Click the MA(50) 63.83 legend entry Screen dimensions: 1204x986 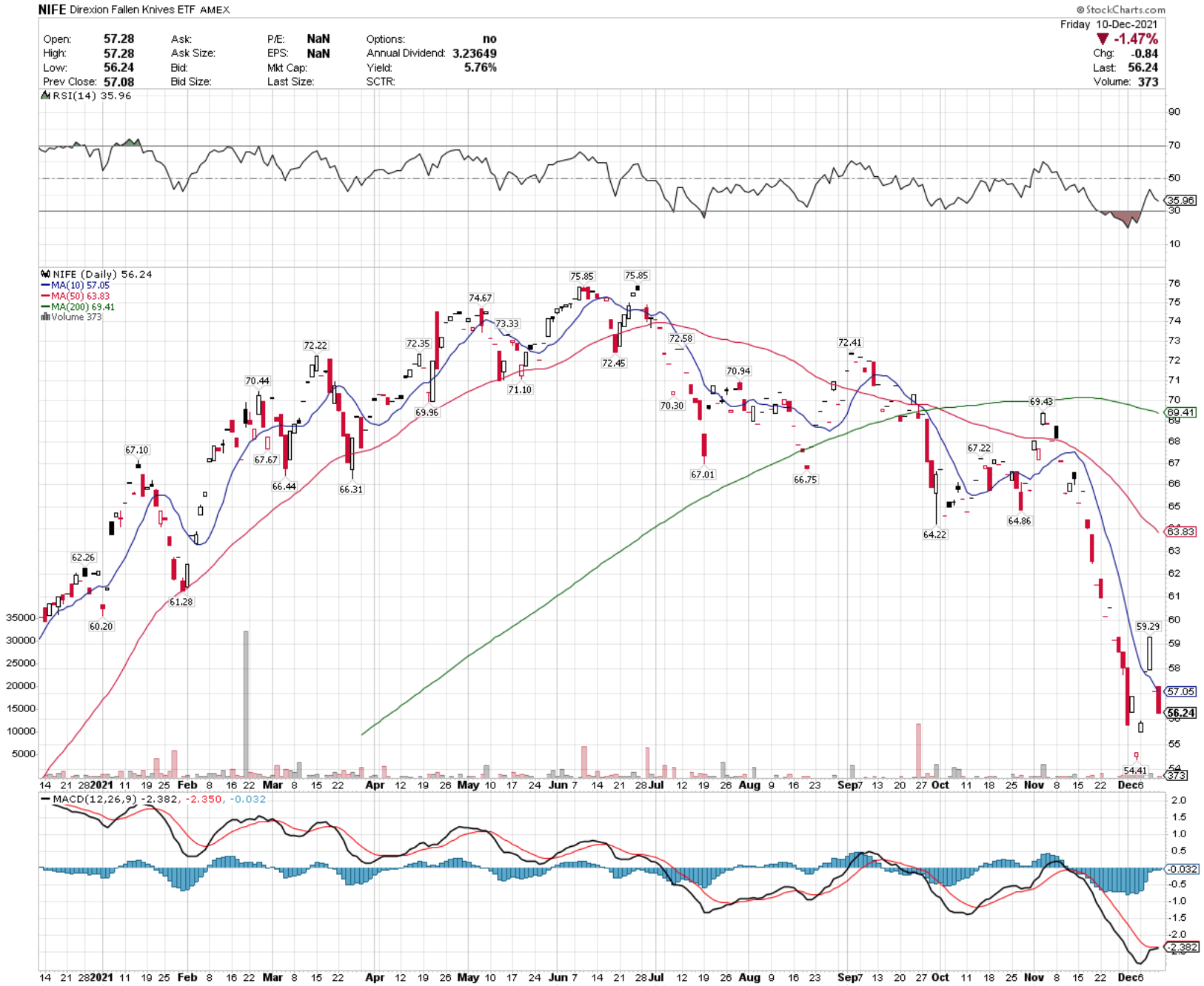point(79,296)
